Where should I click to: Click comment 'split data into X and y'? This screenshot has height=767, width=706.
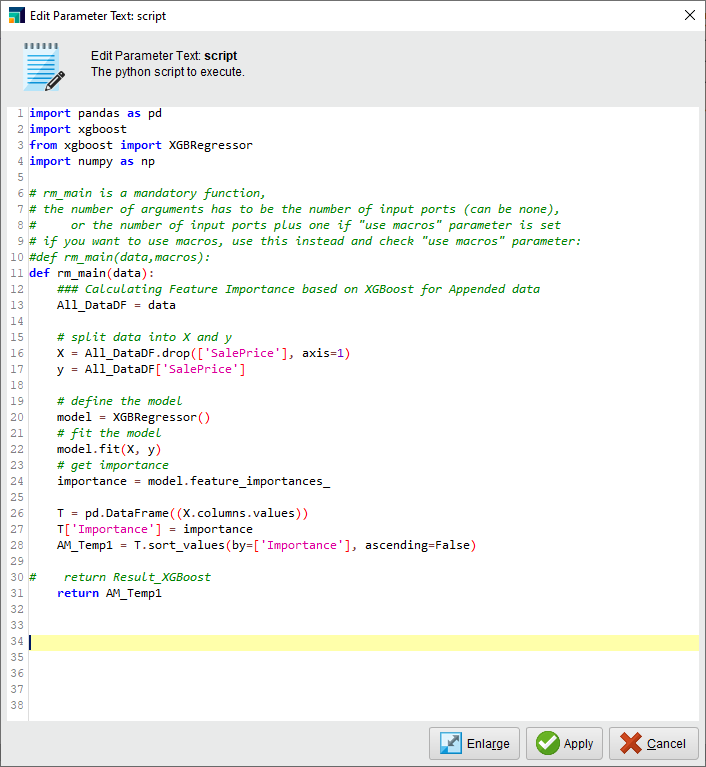coord(144,337)
